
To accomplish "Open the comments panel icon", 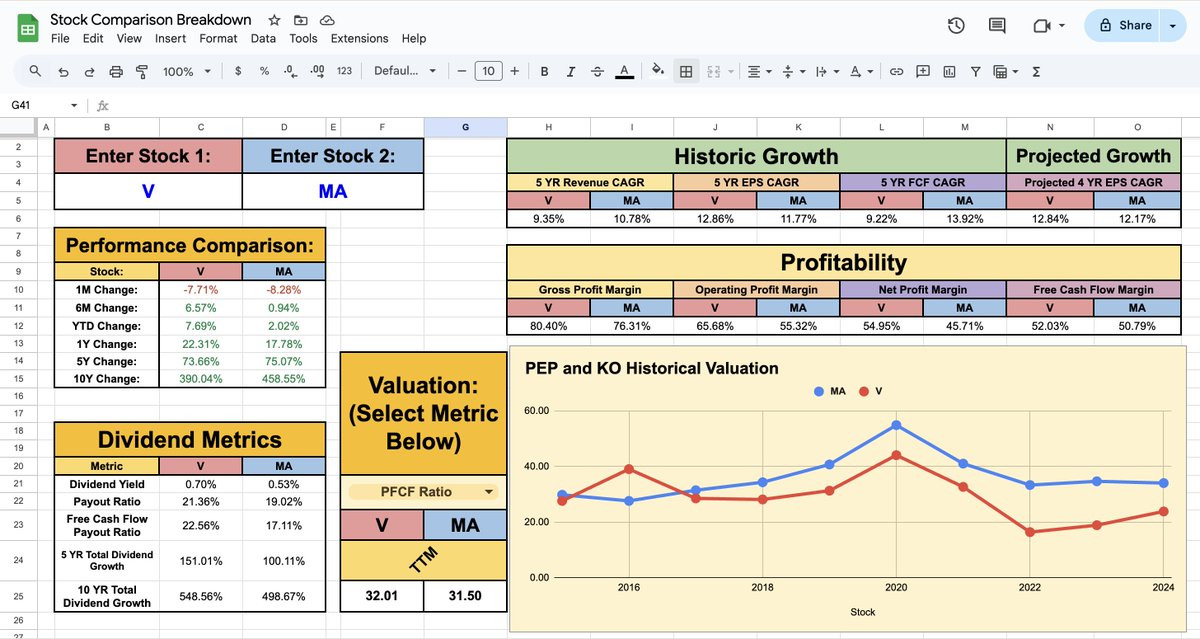I will [x=997, y=26].
